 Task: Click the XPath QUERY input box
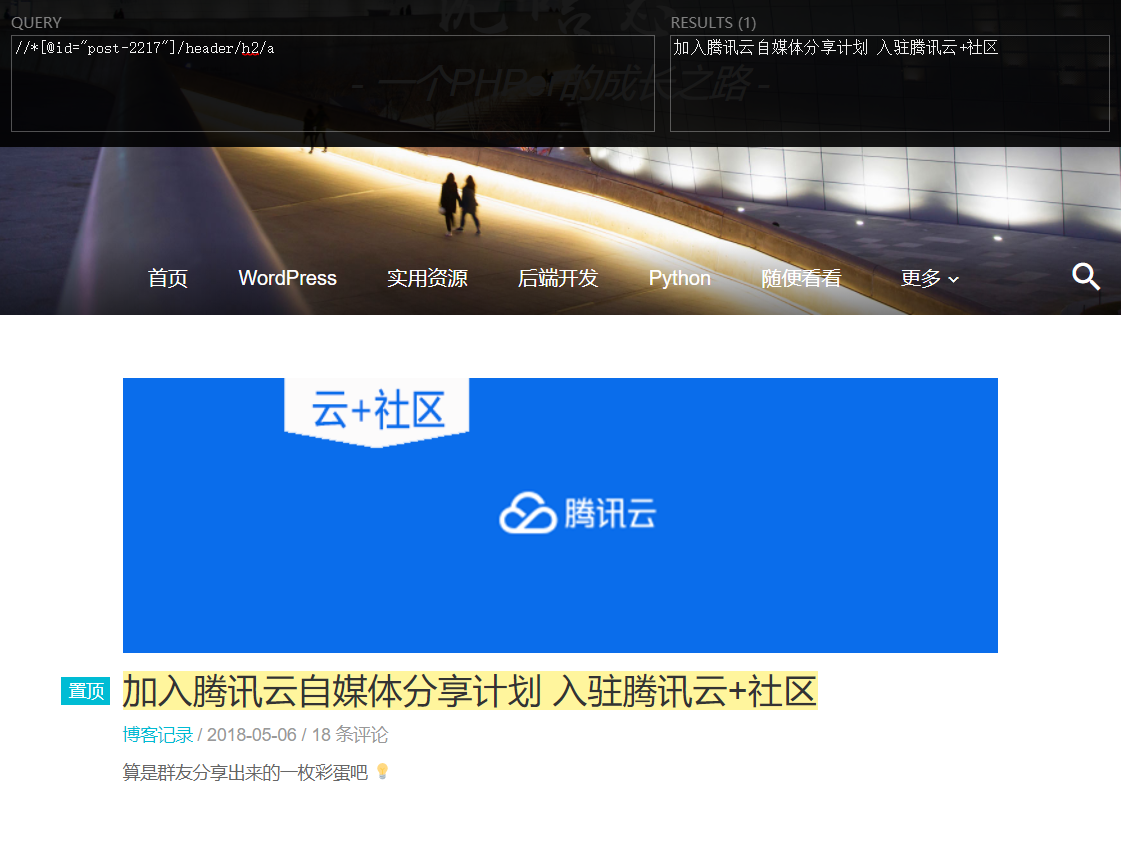click(x=332, y=84)
